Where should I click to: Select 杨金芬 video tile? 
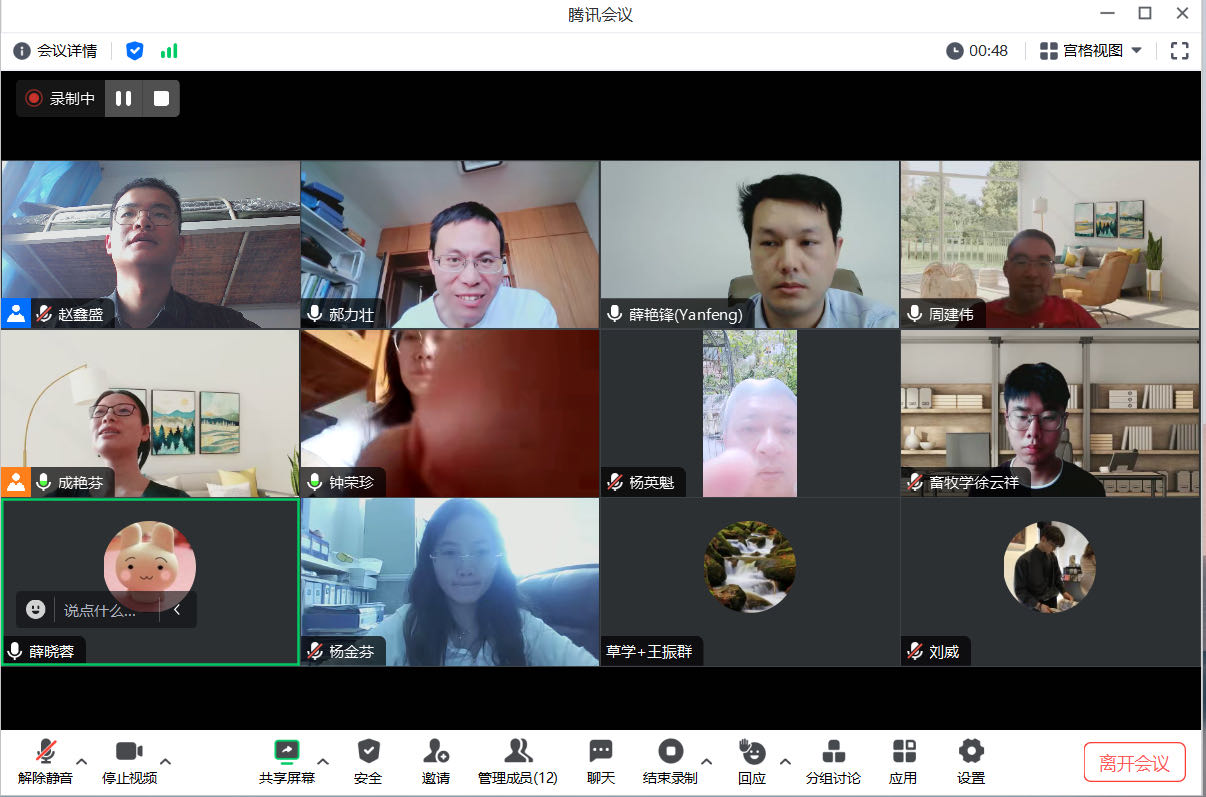click(450, 583)
